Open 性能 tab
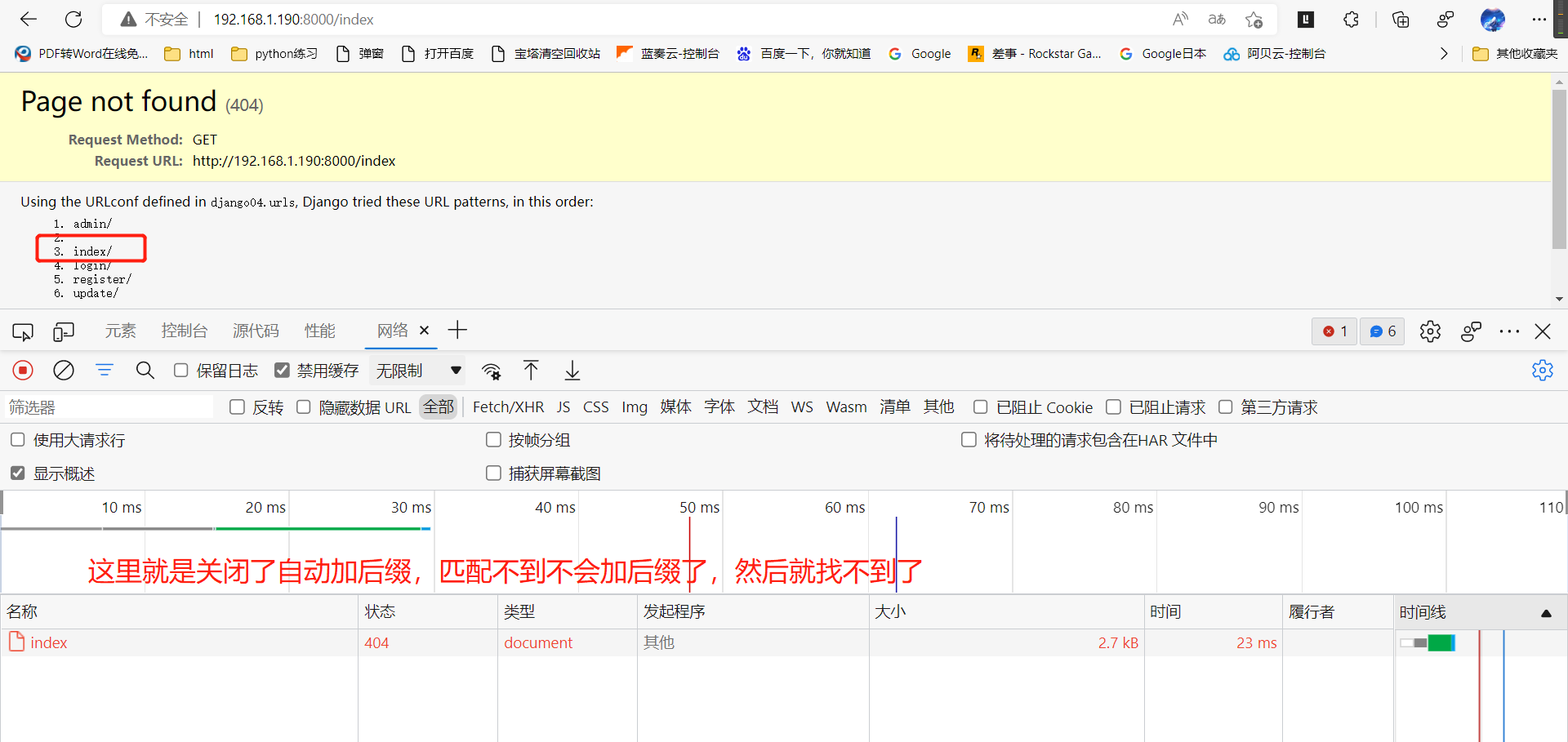 pyautogui.click(x=320, y=331)
